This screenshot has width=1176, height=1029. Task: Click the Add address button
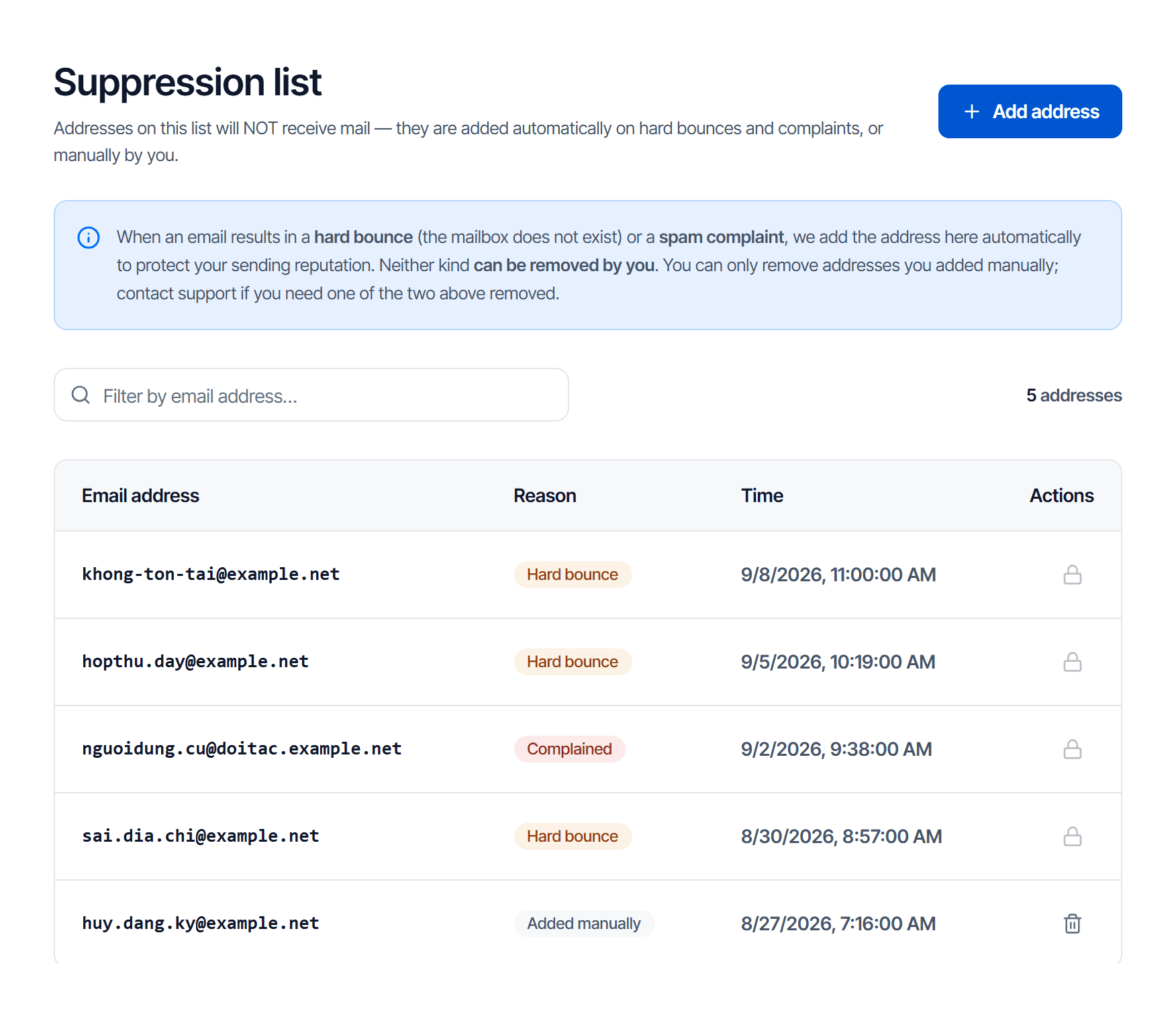click(1030, 111)
